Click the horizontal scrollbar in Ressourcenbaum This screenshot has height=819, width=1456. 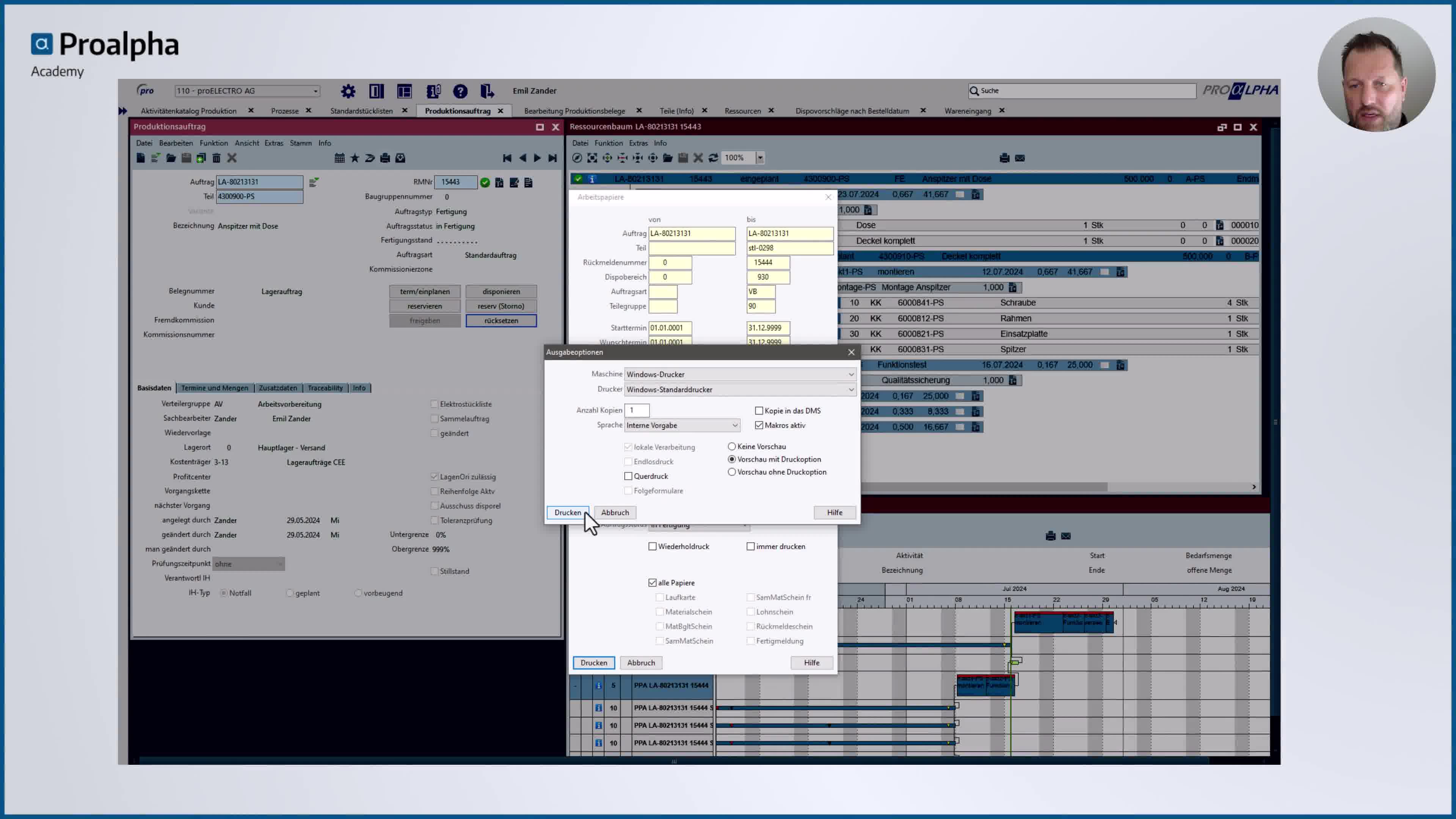pyautogui.click(x=972, y=487)
